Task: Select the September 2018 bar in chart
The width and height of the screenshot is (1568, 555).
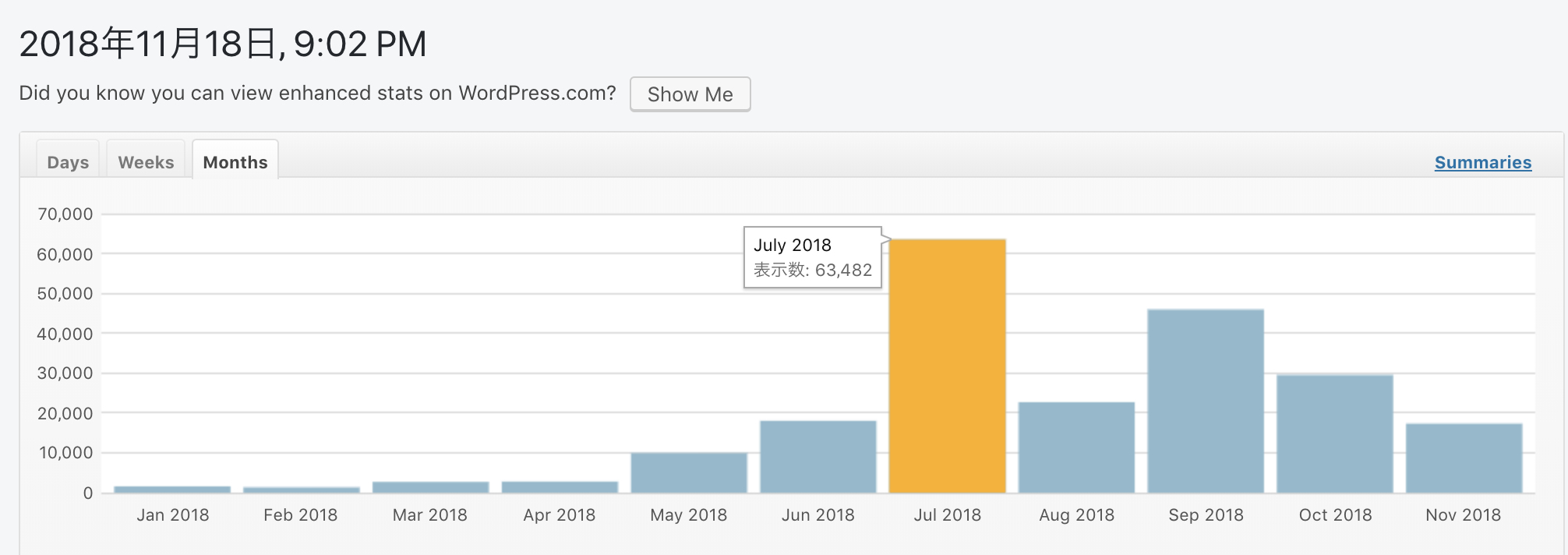Action: click(x=1206, y=401)
